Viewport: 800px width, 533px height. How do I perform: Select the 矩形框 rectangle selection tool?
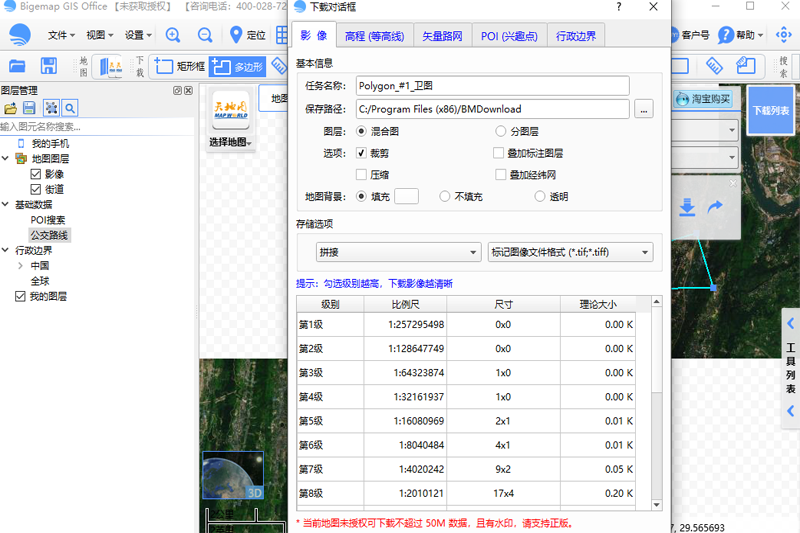coord(179,67)
